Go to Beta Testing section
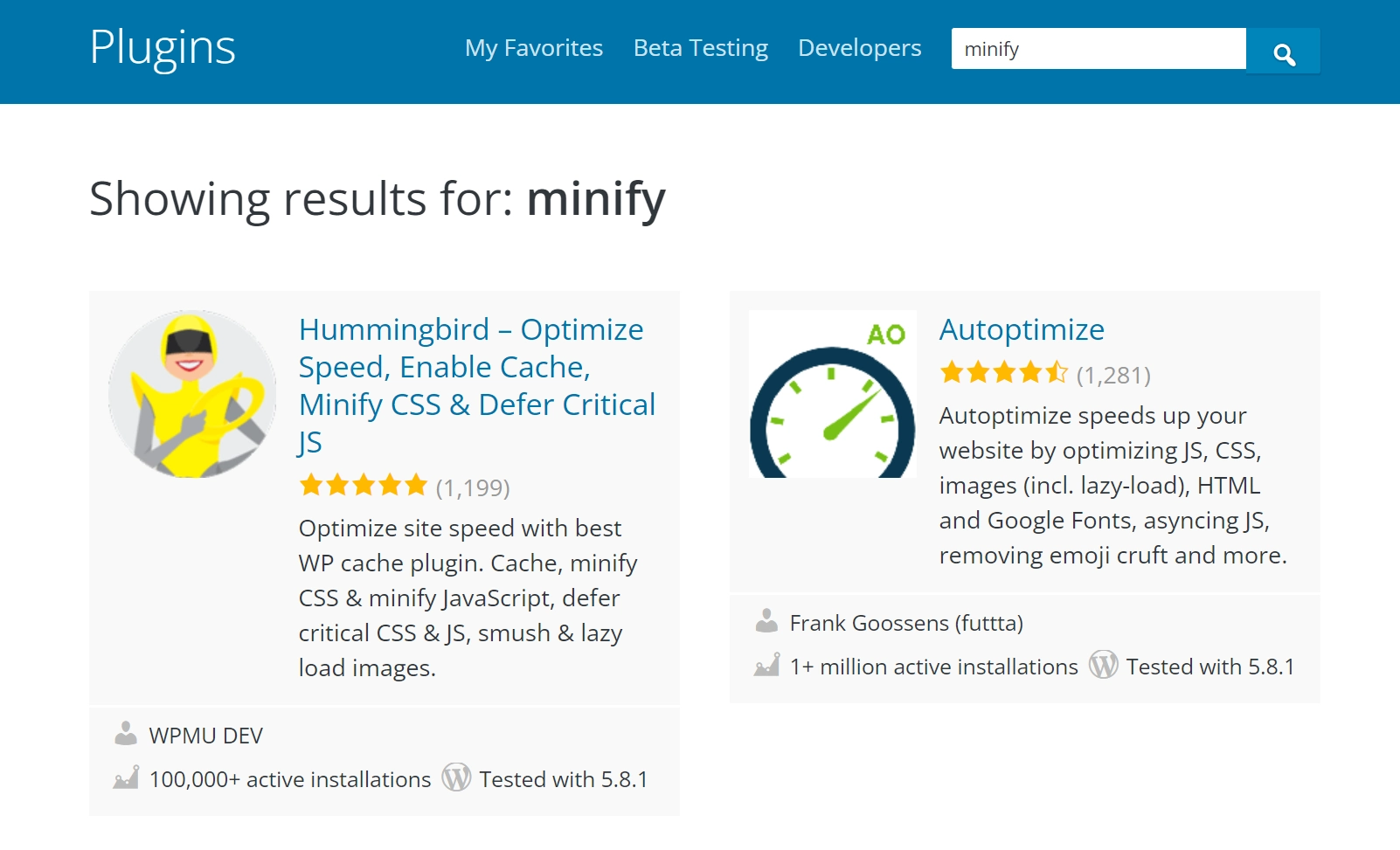1400x850 pixels. [x=701, y=48]
